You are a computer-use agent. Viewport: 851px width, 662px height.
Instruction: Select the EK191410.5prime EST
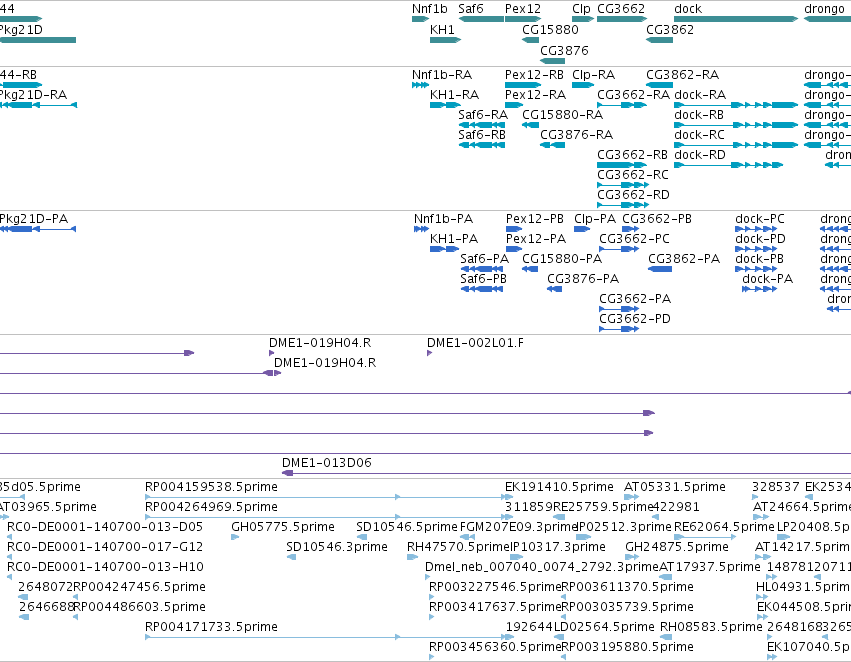click(508, 497)
